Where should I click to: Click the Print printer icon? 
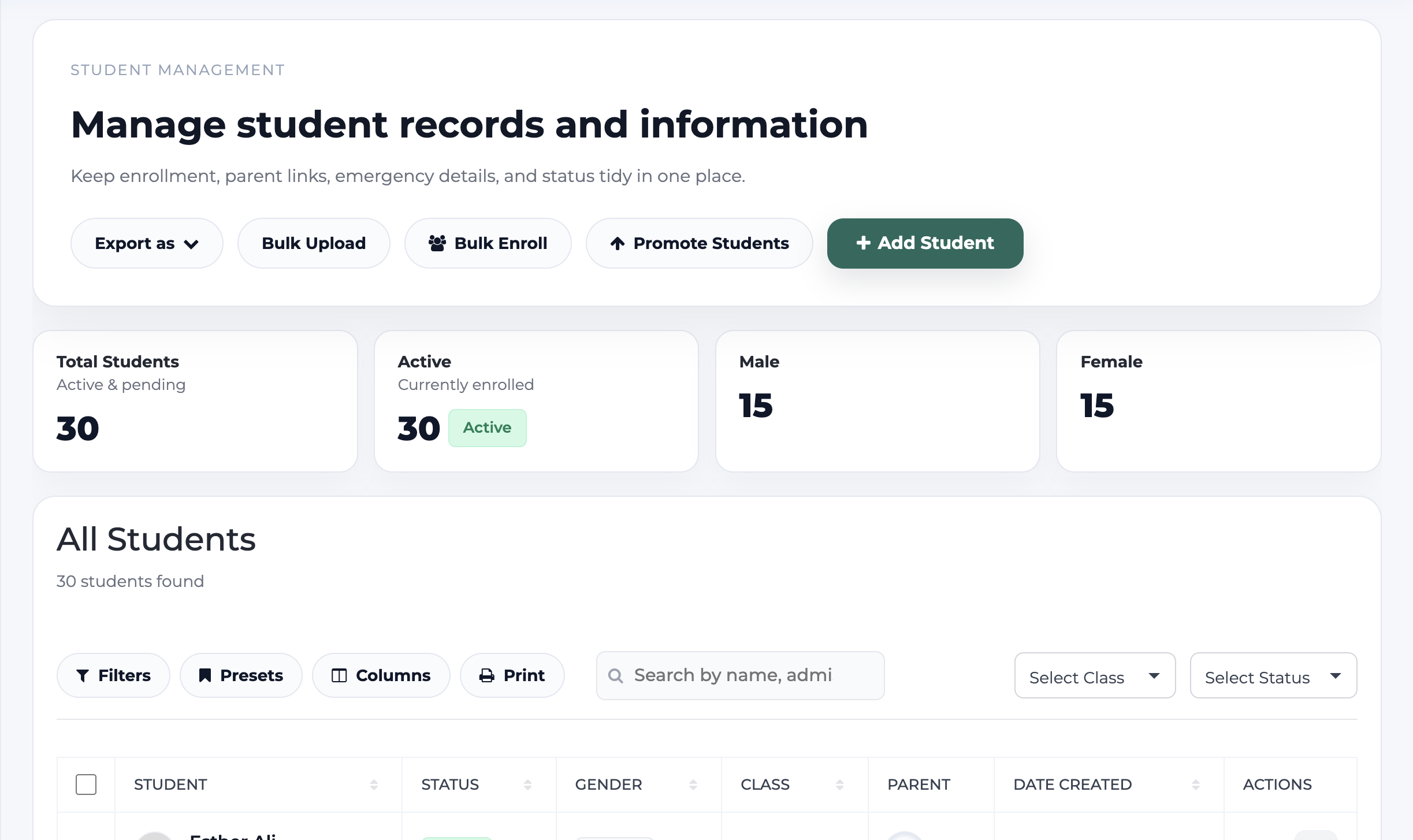pyautogui.click(x=487, y=675)
